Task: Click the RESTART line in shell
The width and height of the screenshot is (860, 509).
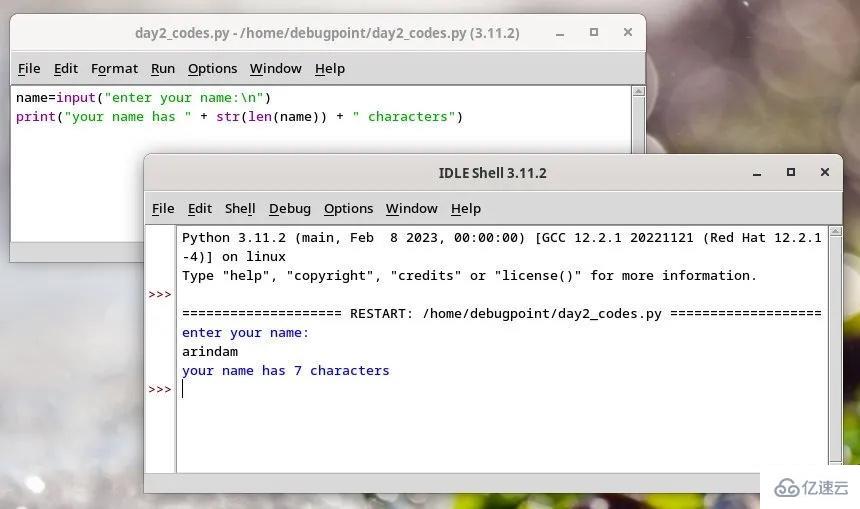Action: 502,314
